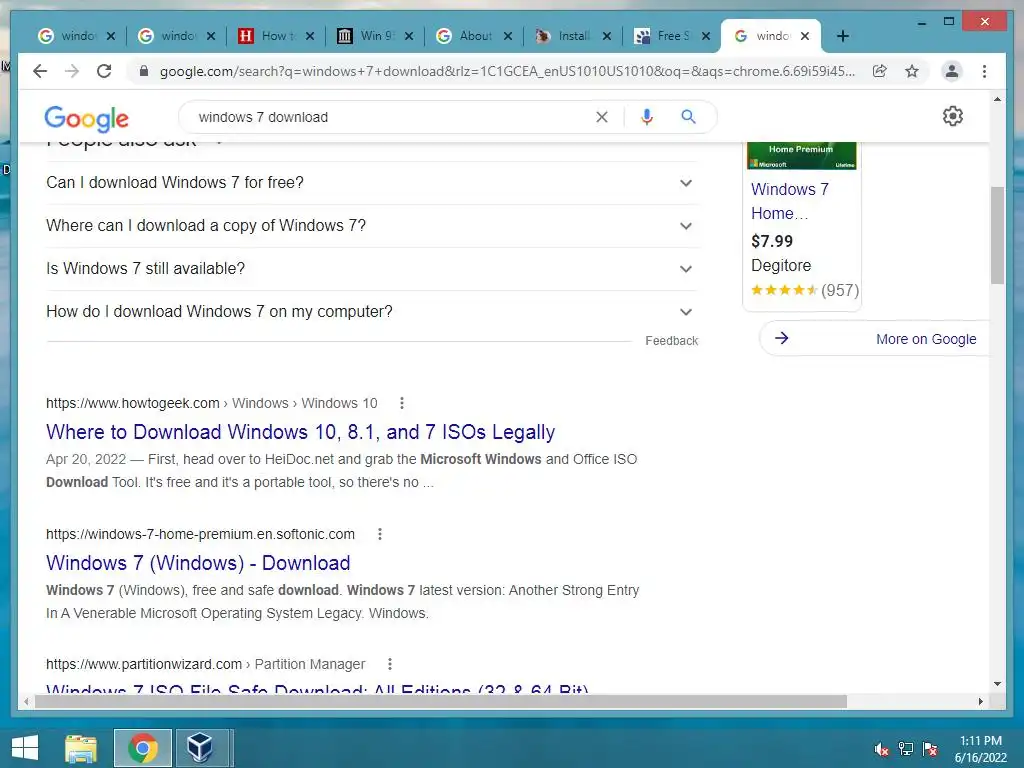Screen dimensions: 1024x768
Task: Click the scroll down arrow
Action: coord(997,684)
